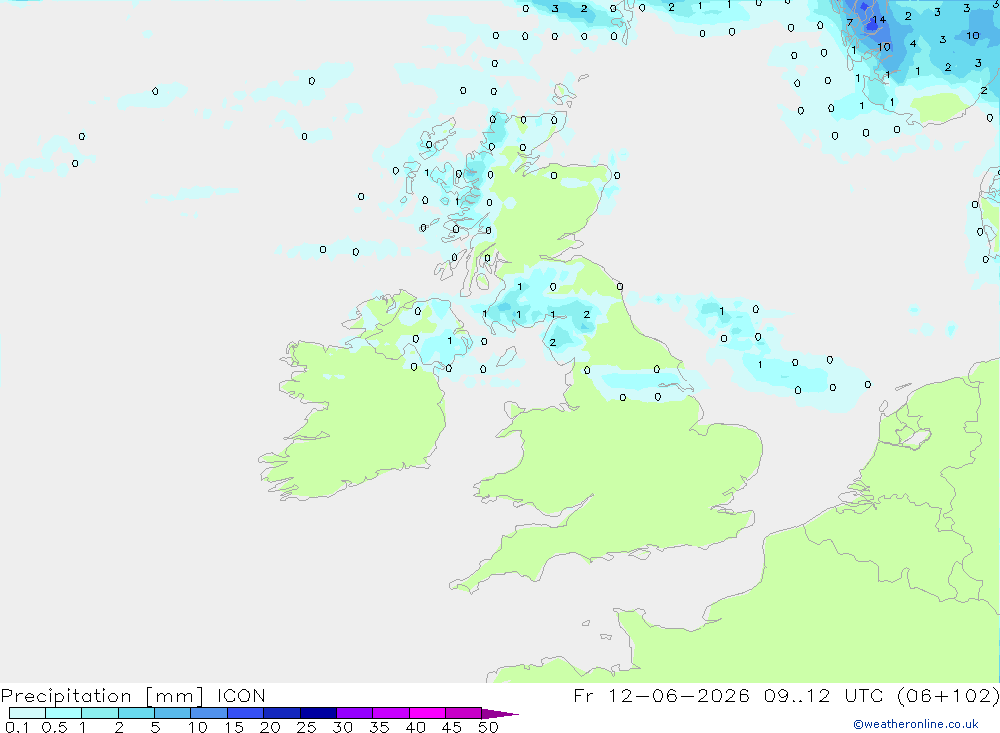Open the weatheronline.co.uk copyright link
The image size is (1000, 733).
915,724
